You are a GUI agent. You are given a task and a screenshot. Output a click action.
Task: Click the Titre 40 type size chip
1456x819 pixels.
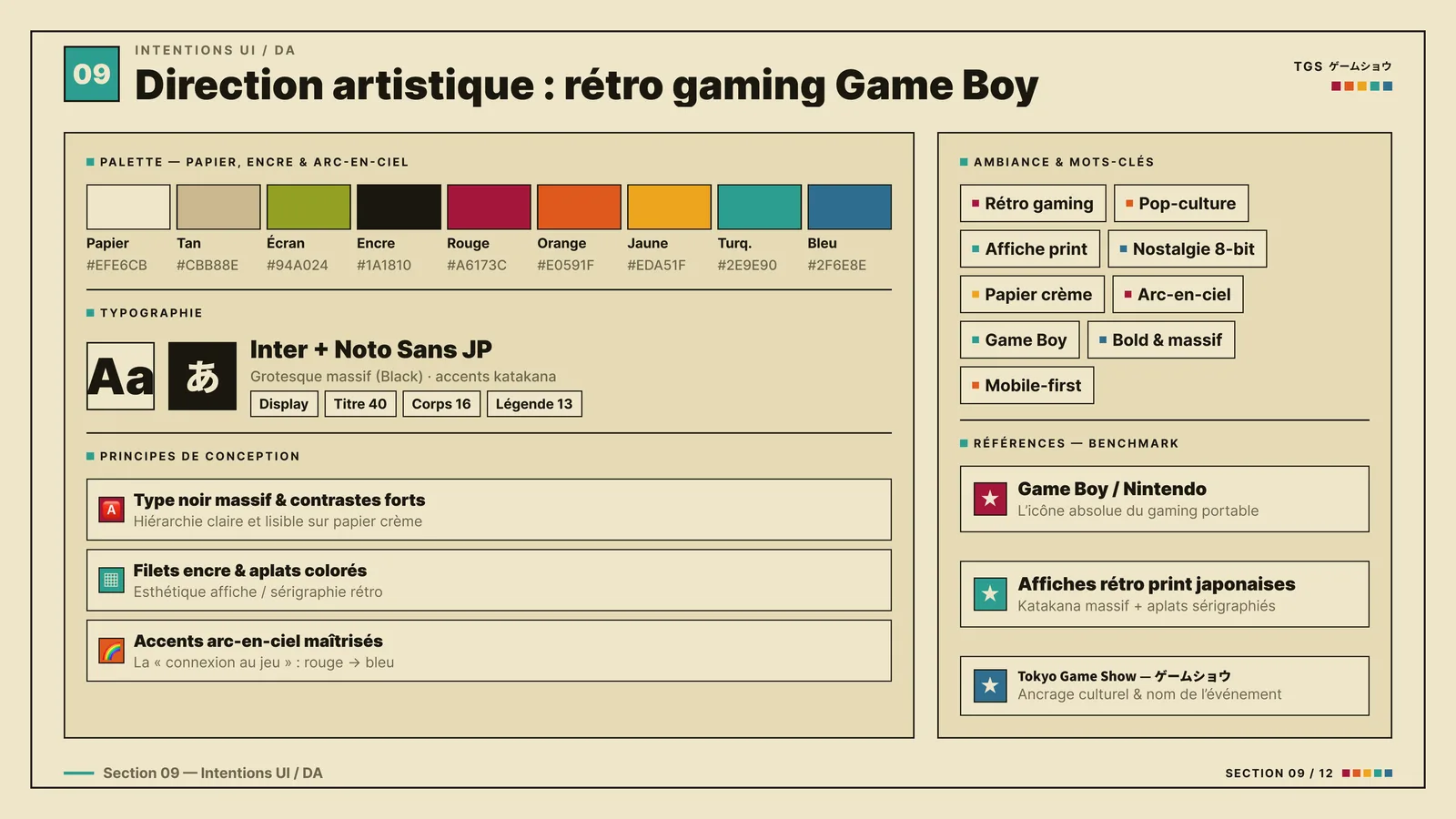coord(360,404)
